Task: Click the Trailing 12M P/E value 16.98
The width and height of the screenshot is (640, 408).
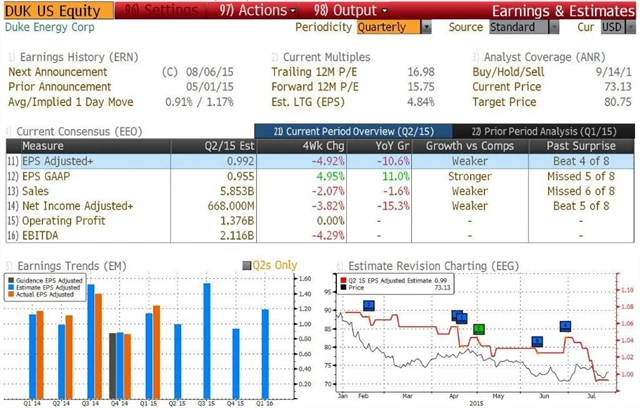Action: pos(421,72)
